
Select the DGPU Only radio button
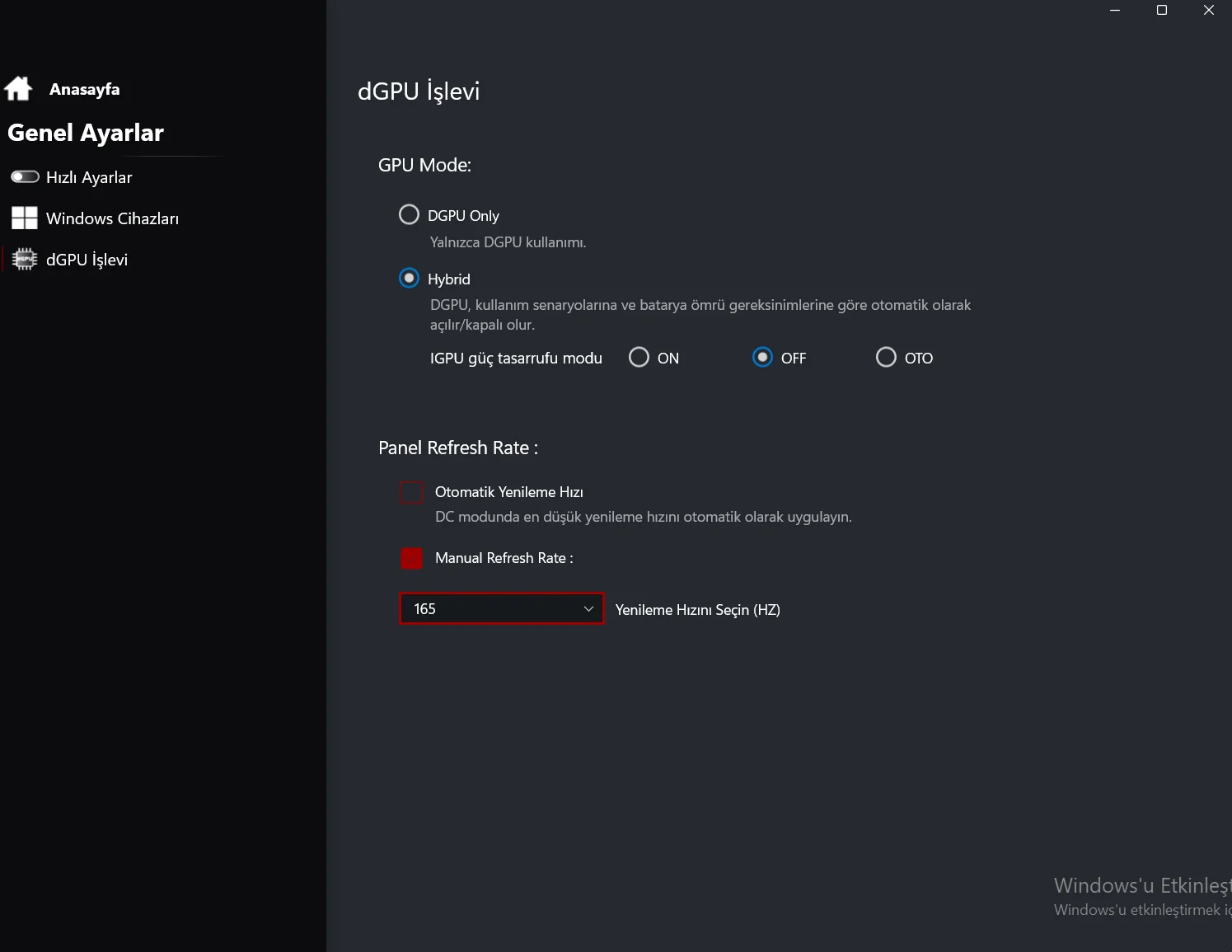tap(409, 215)
